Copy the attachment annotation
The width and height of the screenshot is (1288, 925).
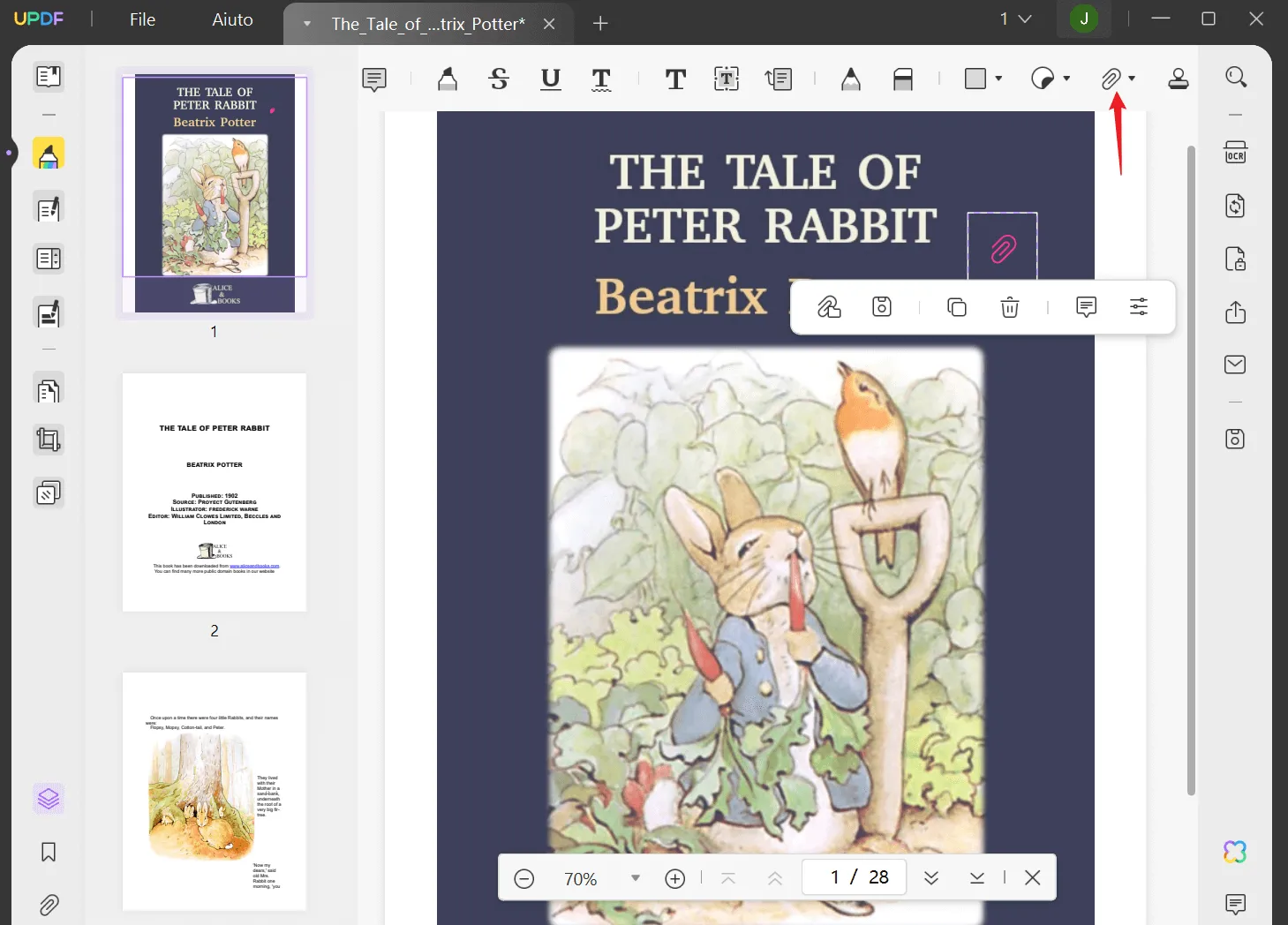[957, 307]
